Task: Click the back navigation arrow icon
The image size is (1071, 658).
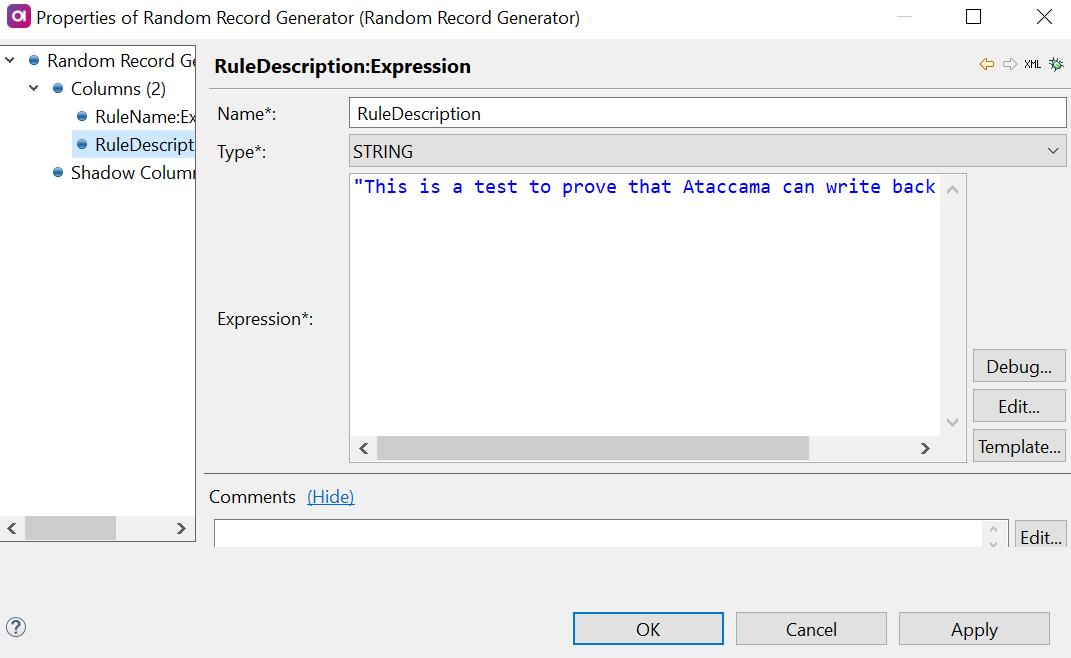Action: coord(985,65)
